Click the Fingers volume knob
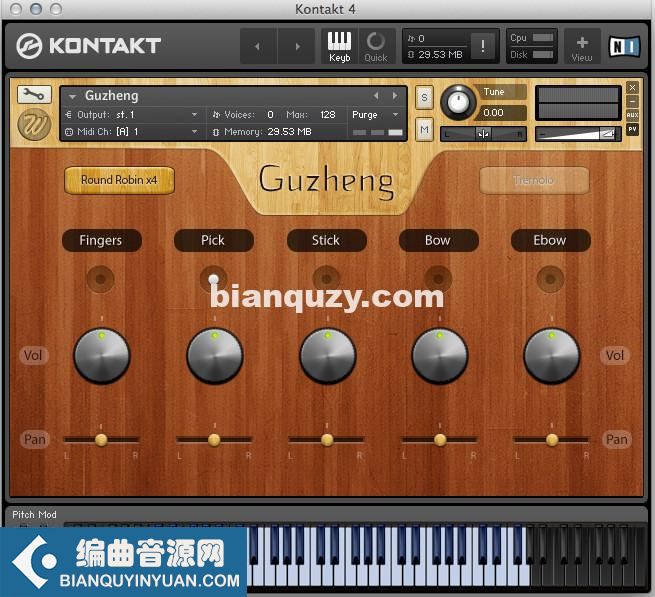The height and width of the screenshot is (597, 655). (x=102, y=356)
